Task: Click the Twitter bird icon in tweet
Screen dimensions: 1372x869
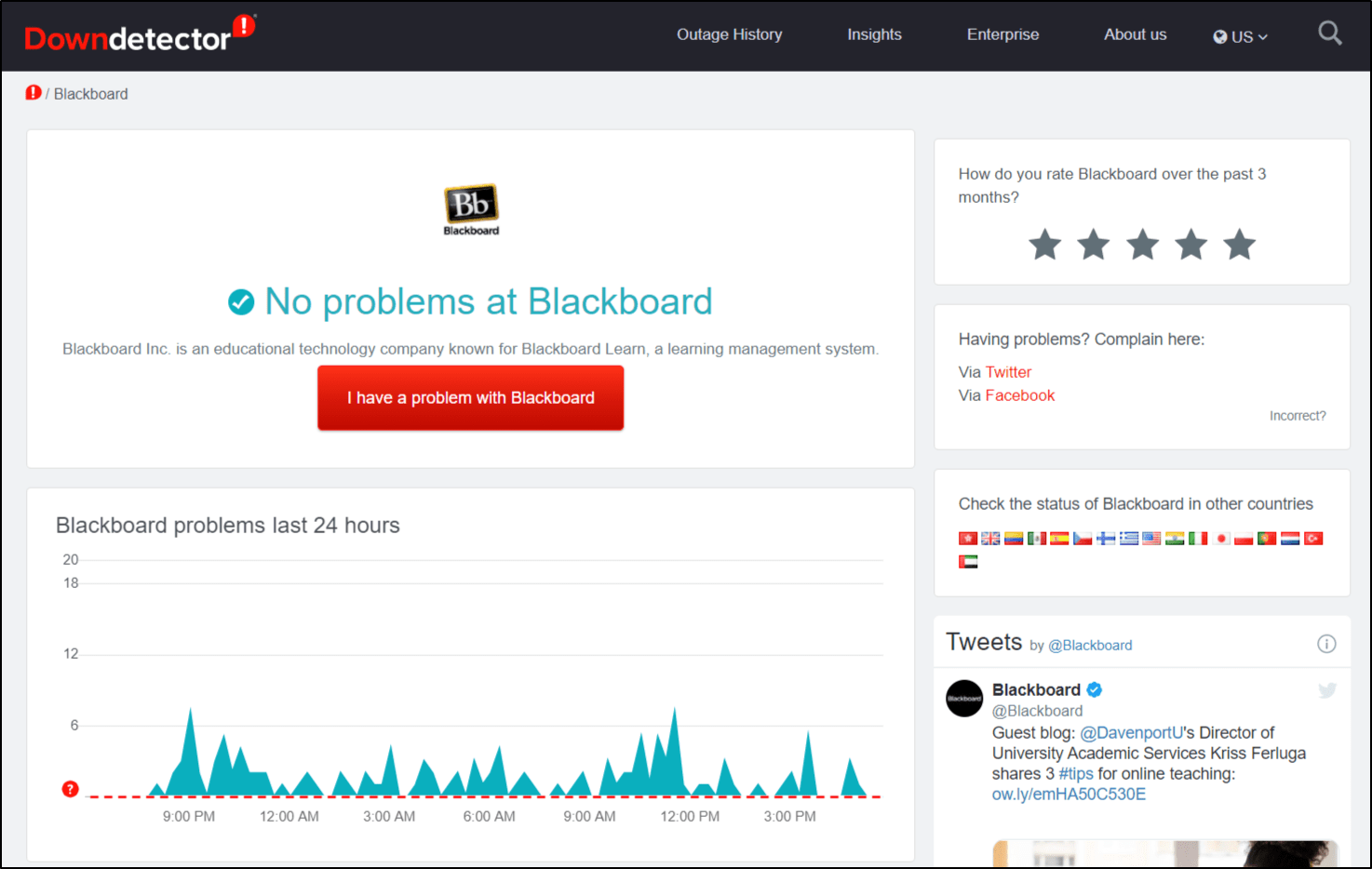Action: (x=1326, y=690)
